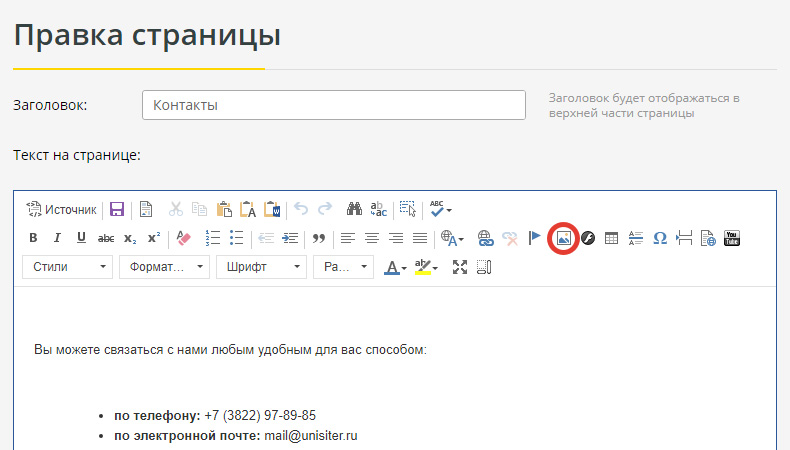790x450 pixels.
Task: Toggle italic formatting
Action: [57, 238]
